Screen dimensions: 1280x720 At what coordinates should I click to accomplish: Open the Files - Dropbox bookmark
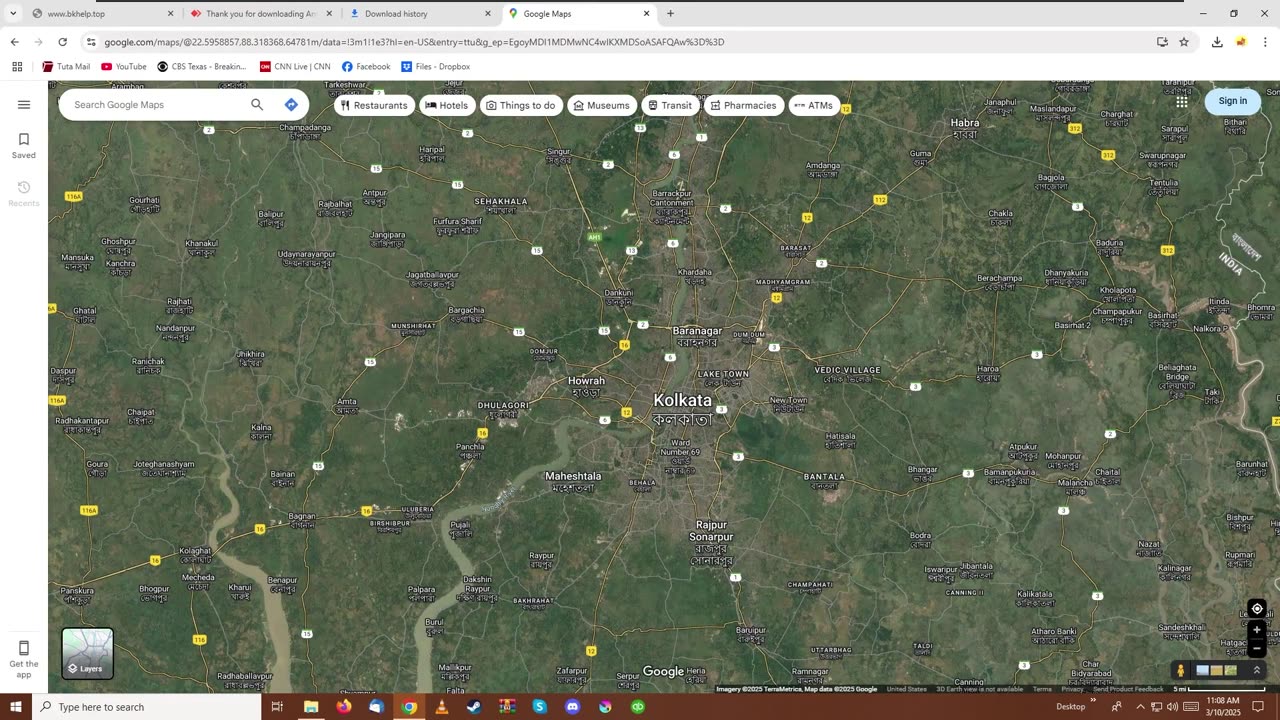tap(436, 67)
